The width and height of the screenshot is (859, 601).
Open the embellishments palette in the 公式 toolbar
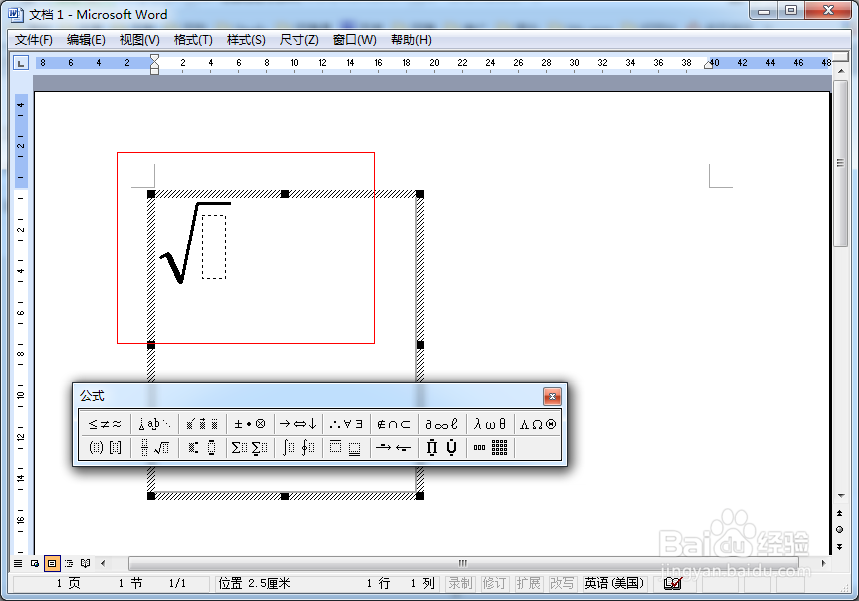click(x=202, y=424)
